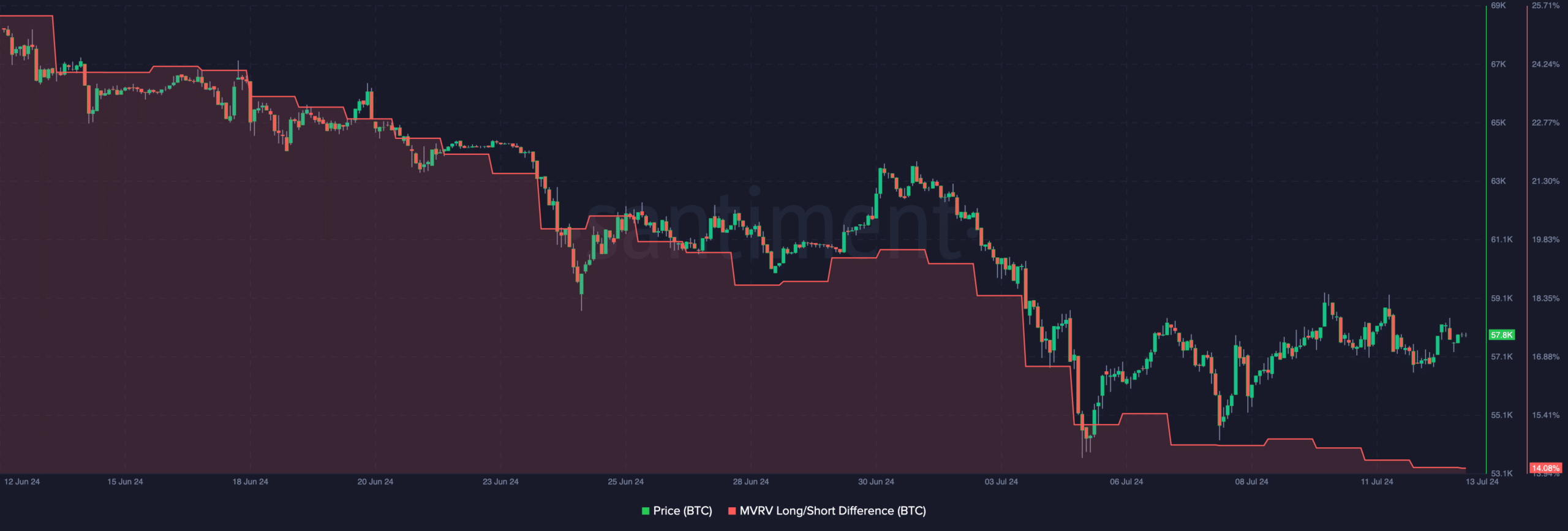Click the 11 Jul 24 date label

pos(1377,482)
